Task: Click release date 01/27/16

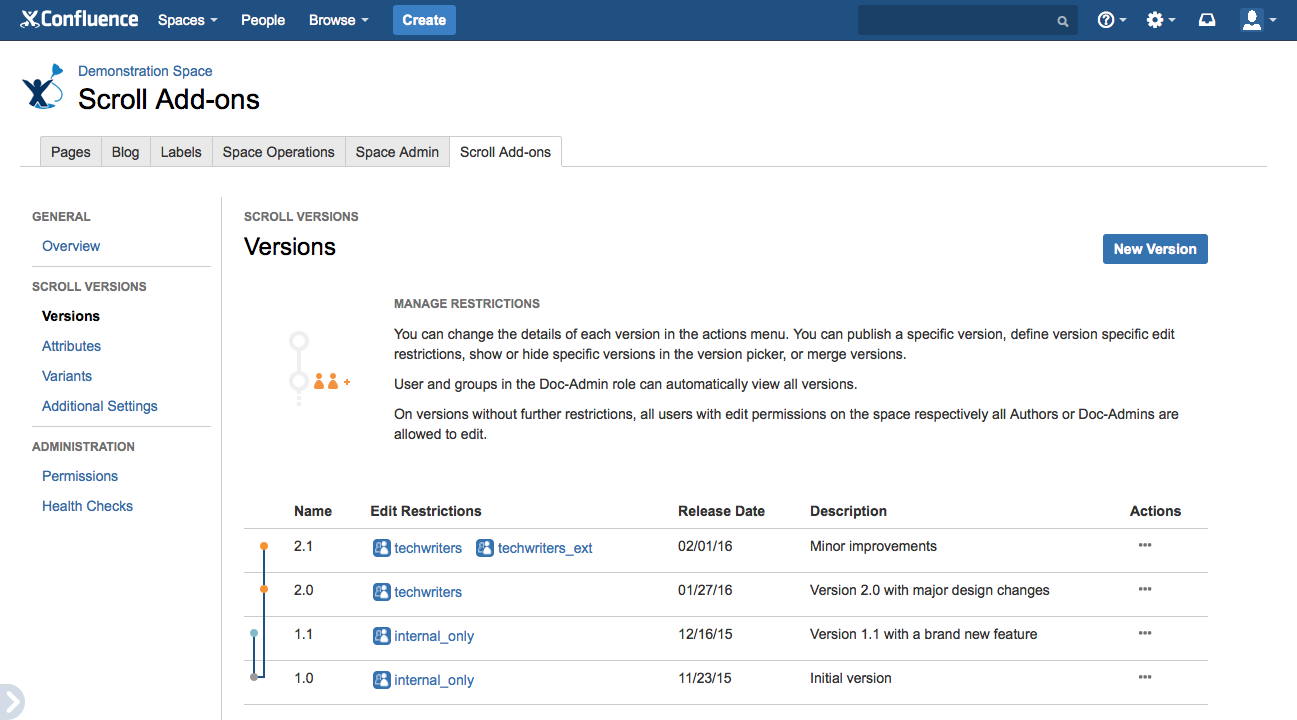Action: (x=705, y=590)
